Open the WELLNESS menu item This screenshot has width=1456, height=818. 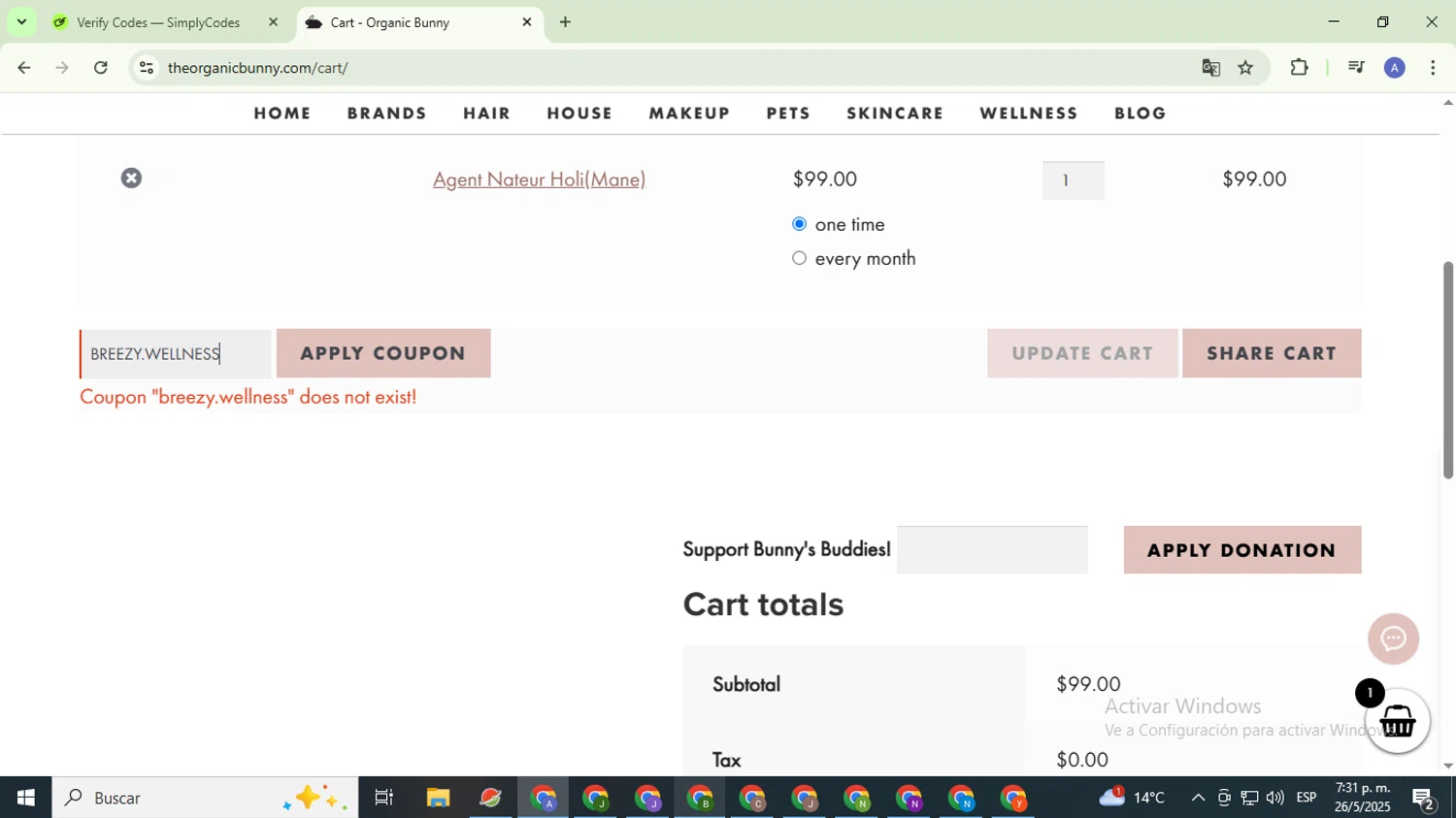(1029, 114)
